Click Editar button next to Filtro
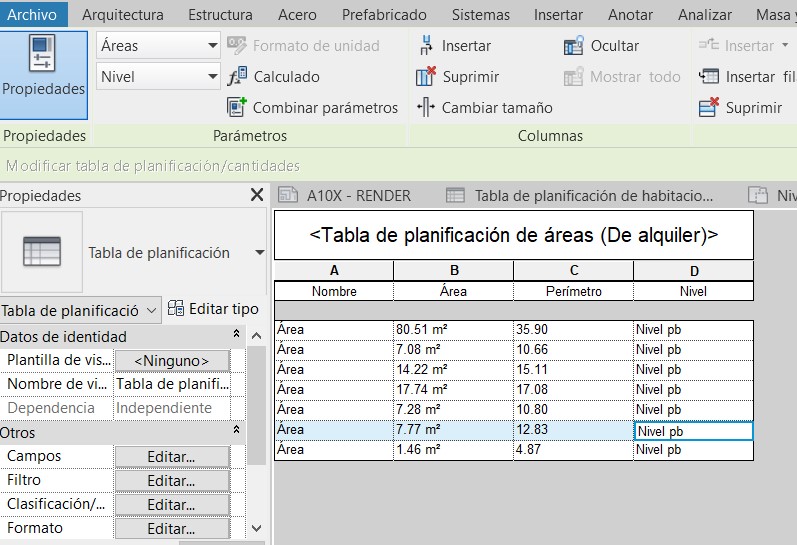 (x=171, y=480)
